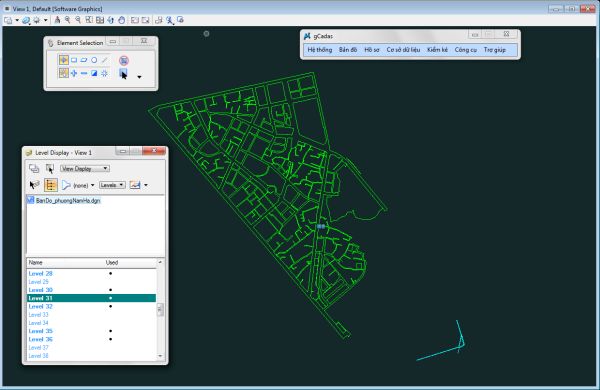Select the Block selection method icon

74,60
